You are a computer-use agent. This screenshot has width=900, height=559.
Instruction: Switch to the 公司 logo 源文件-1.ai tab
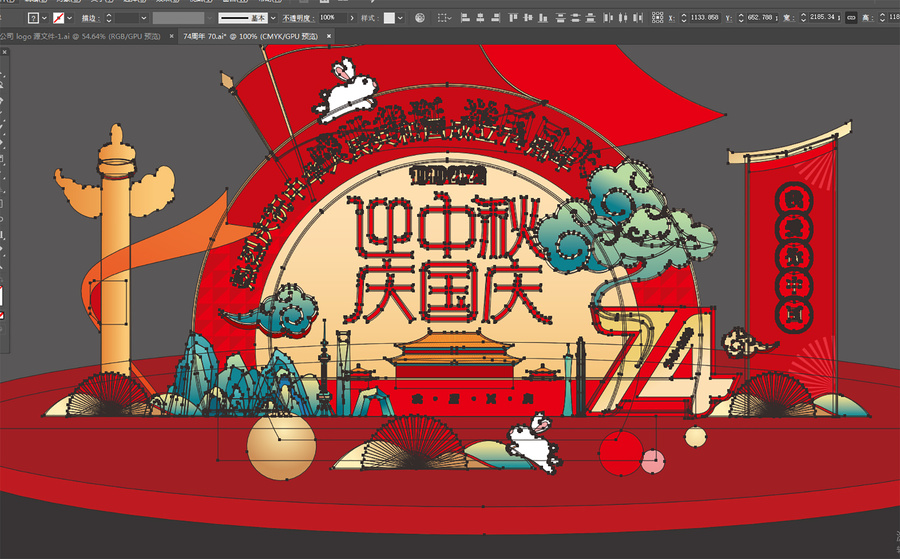[x=80, y=36]
